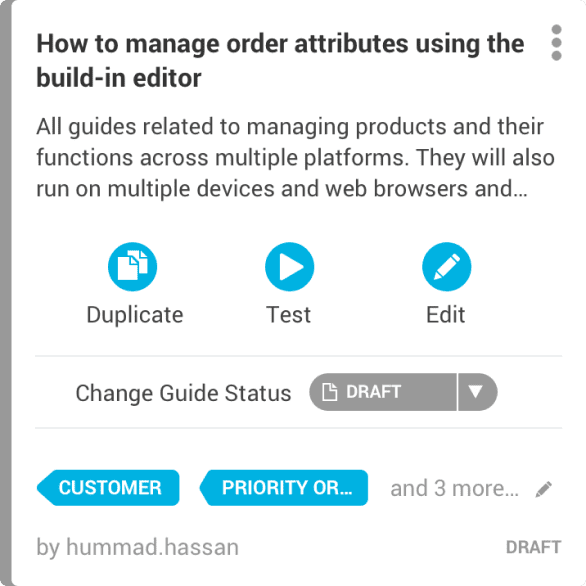Click the Test label
Viewport: 586px width, 586px height.
pos(288,315)
